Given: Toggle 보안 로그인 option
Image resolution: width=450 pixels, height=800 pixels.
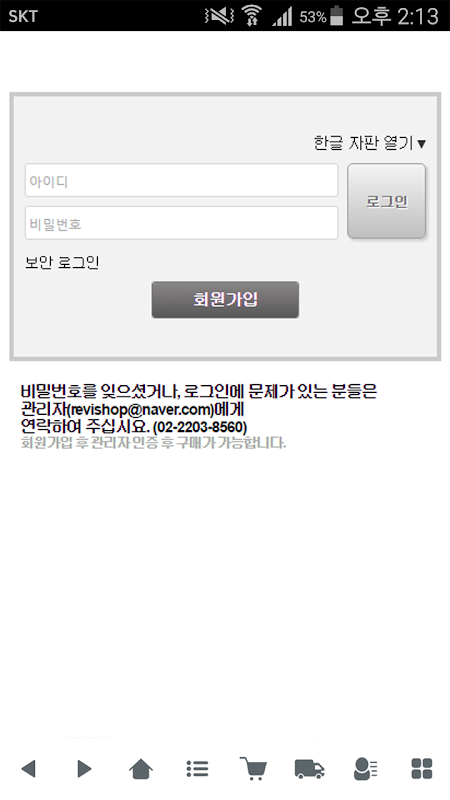Looking at the screenshot, I should pyautogui.click(x=62, y=263).
